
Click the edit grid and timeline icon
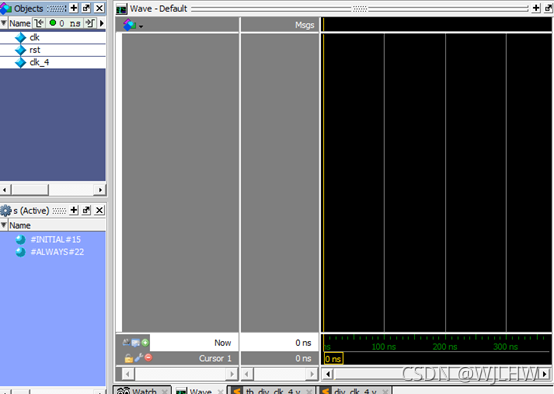135,342
